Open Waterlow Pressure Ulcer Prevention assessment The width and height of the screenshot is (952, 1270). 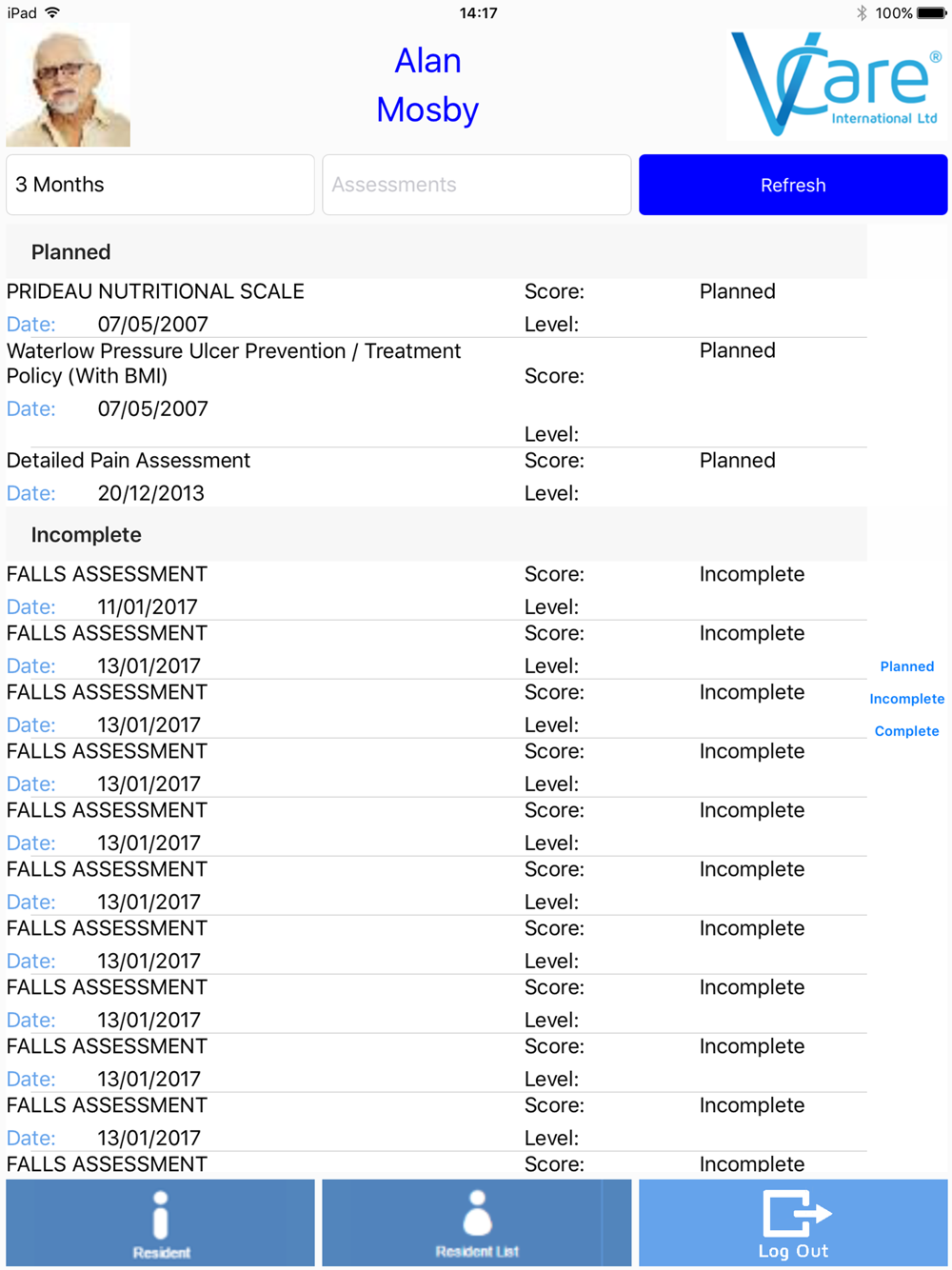[x=436, y=392]
